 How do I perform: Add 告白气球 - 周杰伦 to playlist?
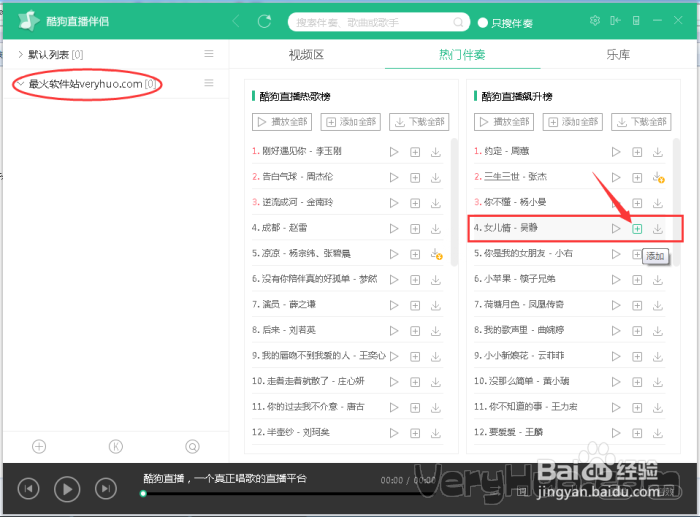pyautogui.click(x=415, y=178)
